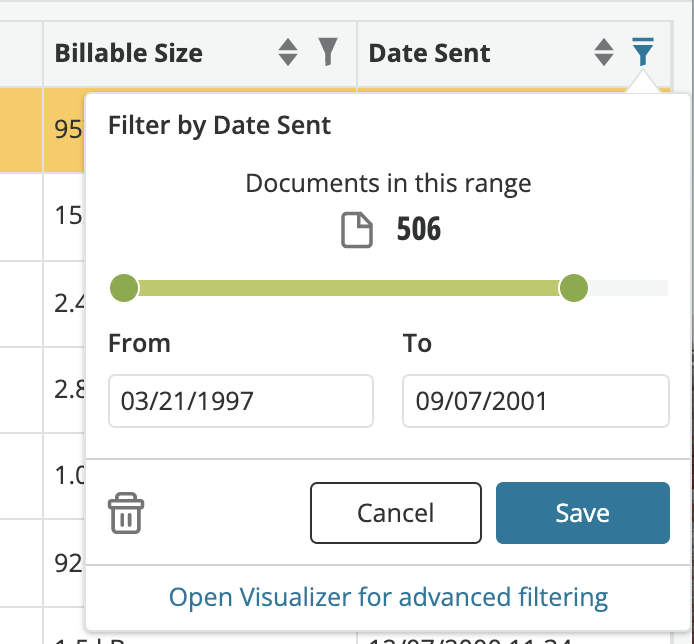Sort descending by Billable Size down arrow
This screenshot has height=644, width=694.
pos(288,60)
